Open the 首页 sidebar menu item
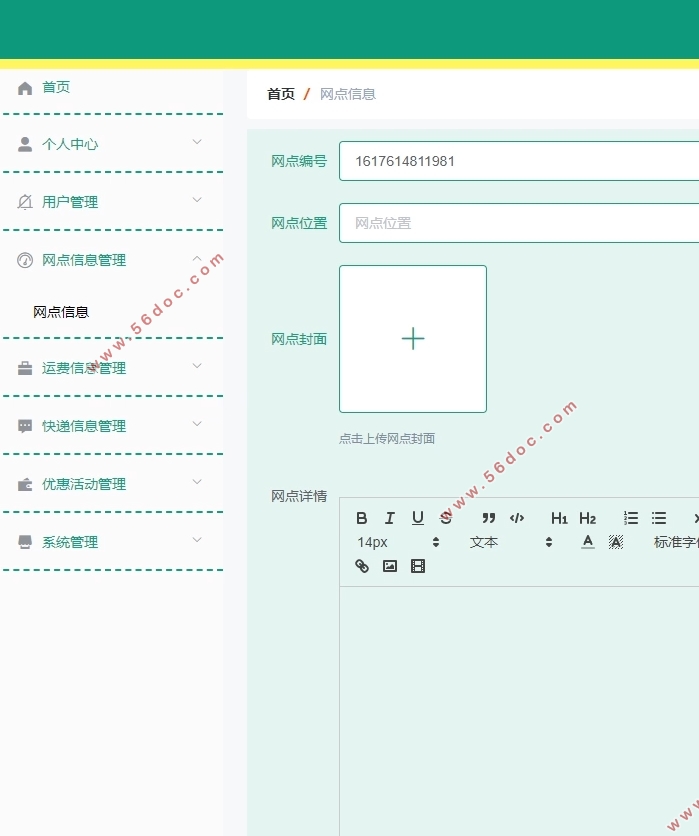This screenshot has height=836, width=699. pos(56,88)
